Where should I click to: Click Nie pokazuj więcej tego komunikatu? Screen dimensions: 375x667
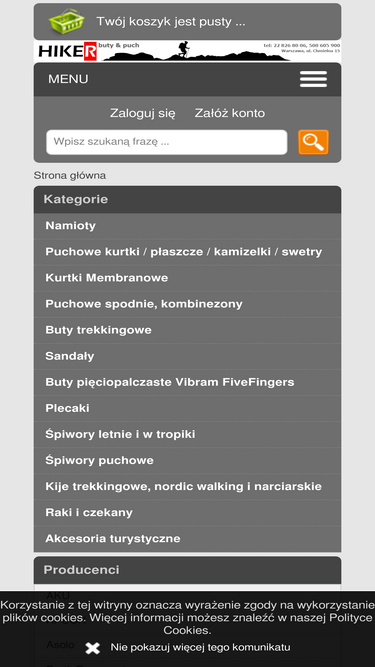click(x=200, y=647)
